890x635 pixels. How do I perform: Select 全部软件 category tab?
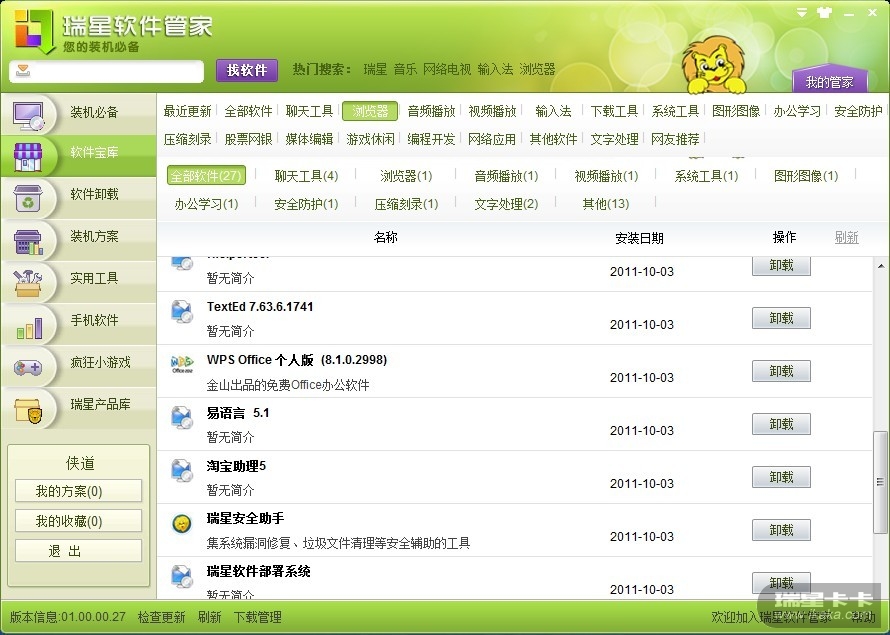pyautogui.click(x=248, y=111)
